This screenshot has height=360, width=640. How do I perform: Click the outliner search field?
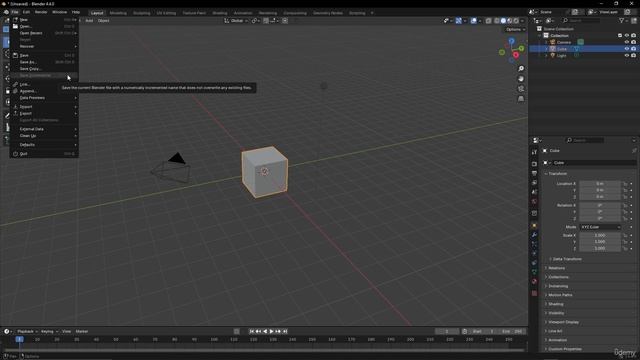click(581, 20)
